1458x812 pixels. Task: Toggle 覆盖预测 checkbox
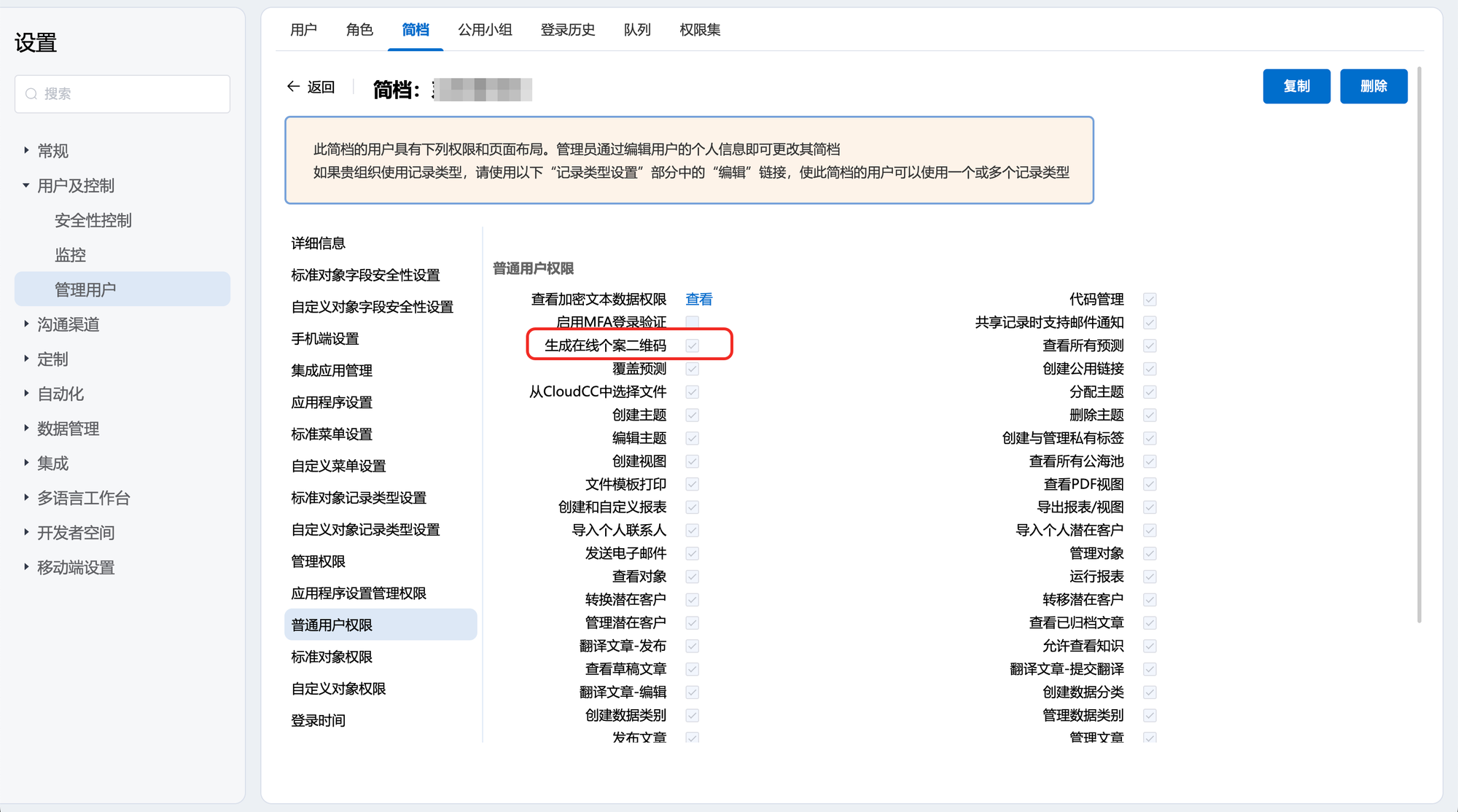coord(692,369)
